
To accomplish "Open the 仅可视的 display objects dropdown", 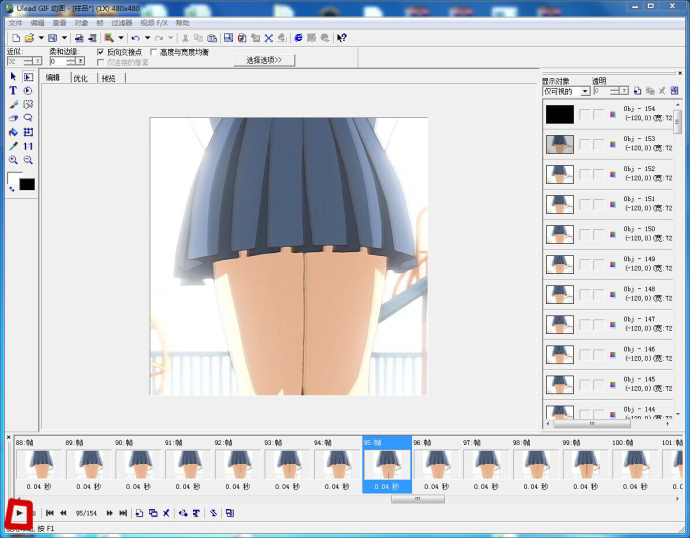I will click(x=584, y=91).
